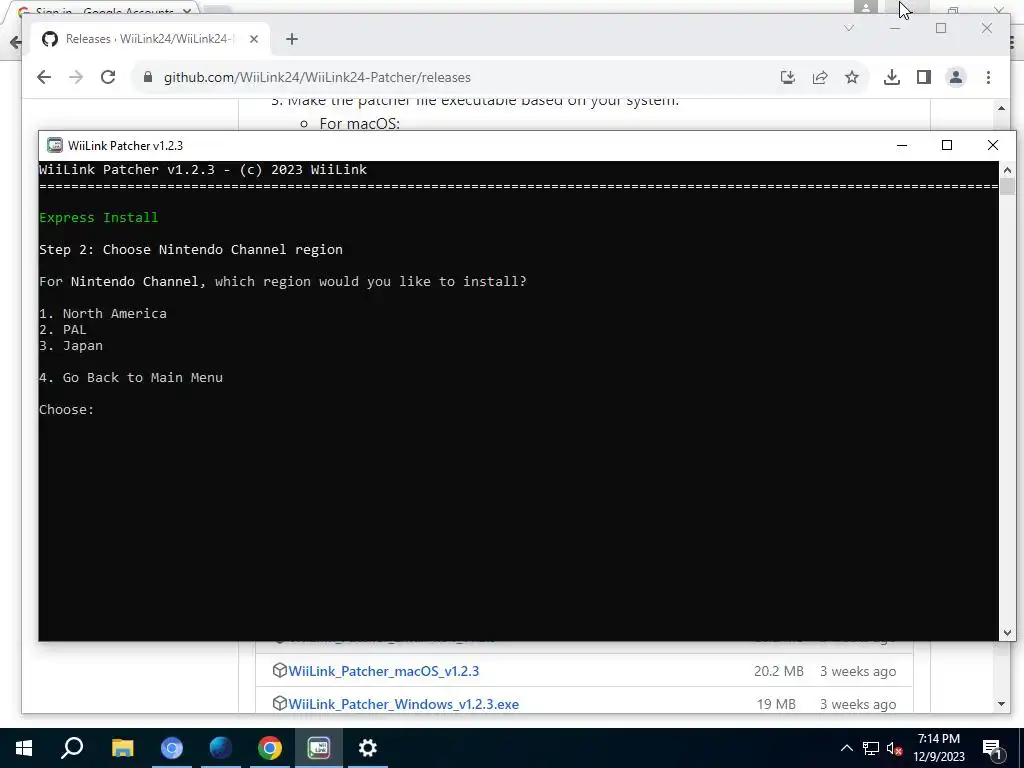Switch to WiiLink Patcher taskbar icon
Screen dimensions: 1024x768
click(x=319, y=748)
